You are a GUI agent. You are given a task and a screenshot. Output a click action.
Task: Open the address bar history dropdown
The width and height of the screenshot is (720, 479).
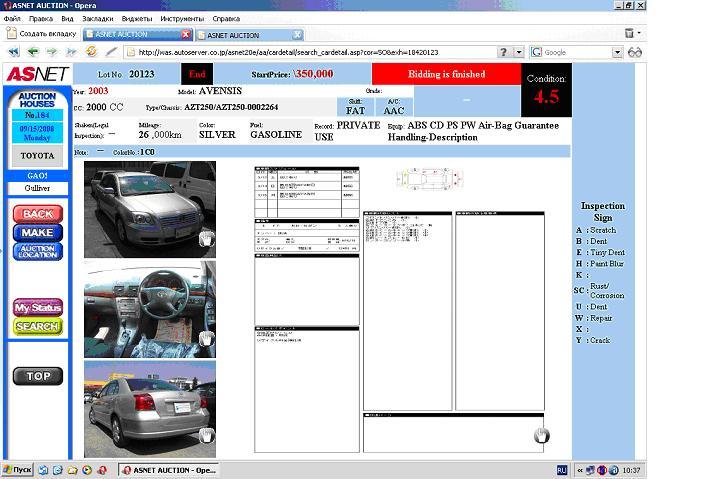coord(518,52)
